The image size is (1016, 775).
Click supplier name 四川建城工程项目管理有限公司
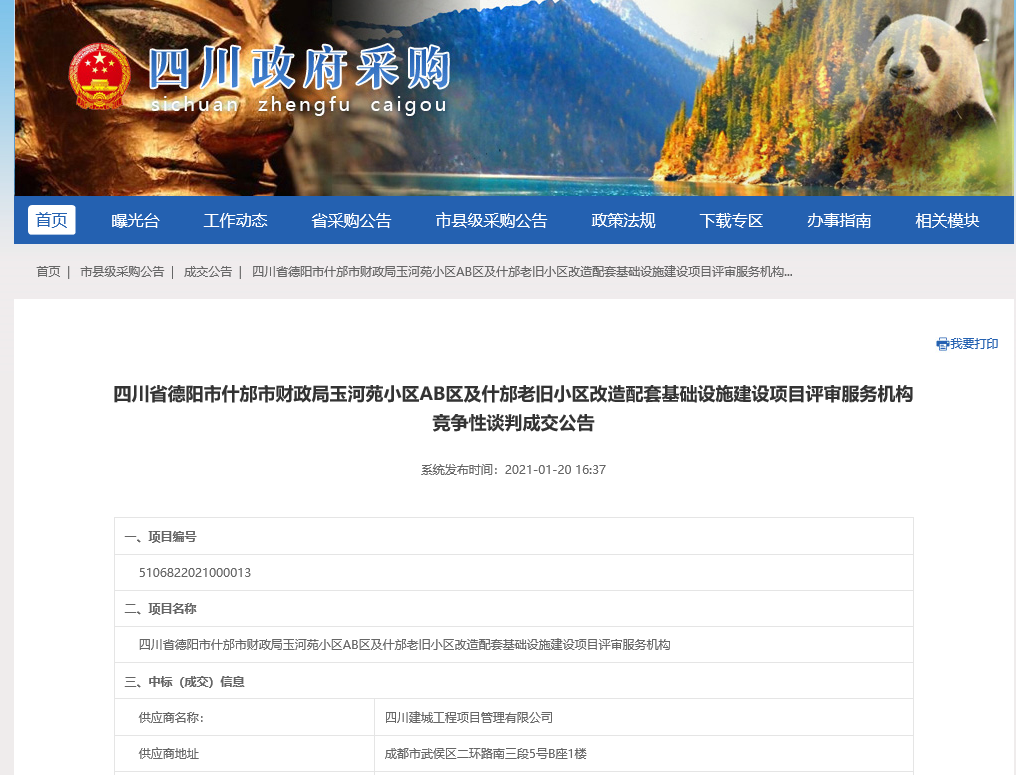[469, 718]
